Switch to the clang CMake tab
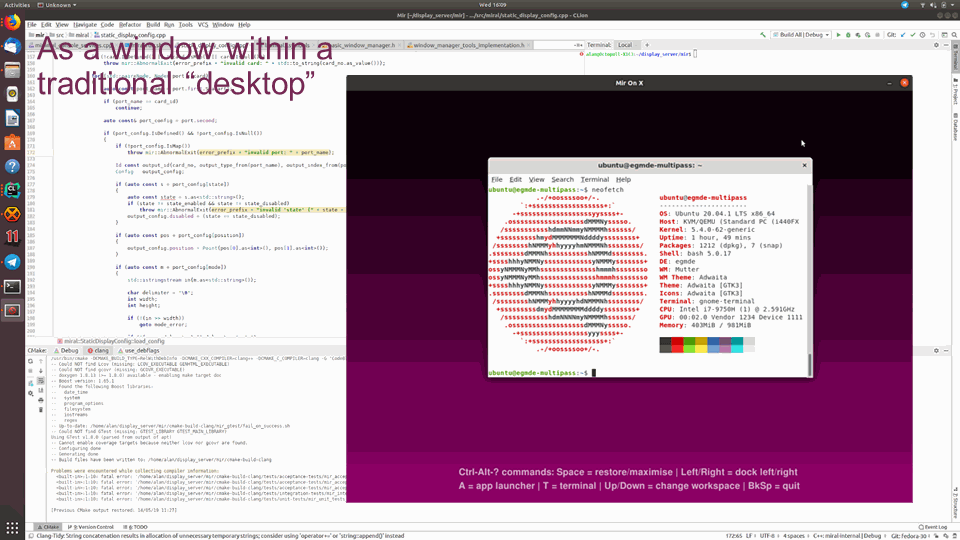Viewport: 960px width, 540px height. (x=99, y=351)
